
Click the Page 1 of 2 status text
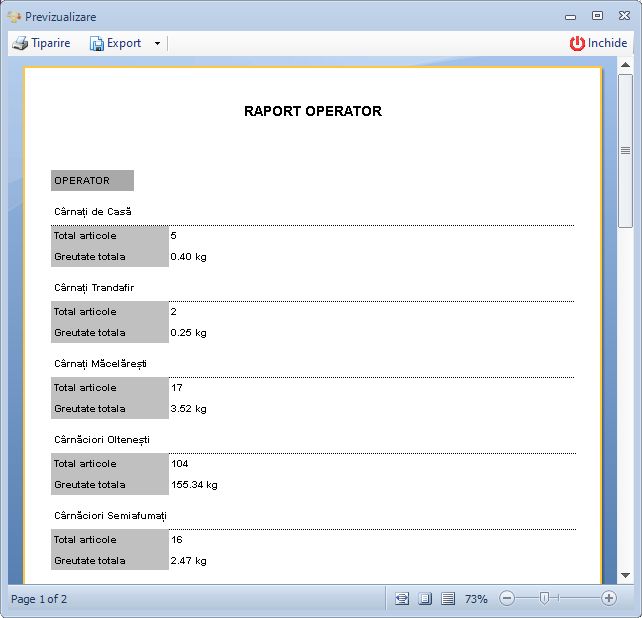coord(39,599)
